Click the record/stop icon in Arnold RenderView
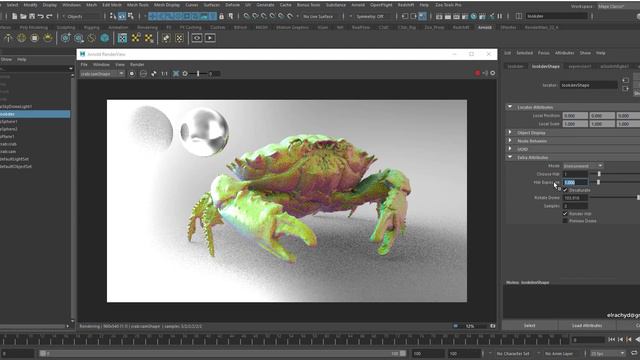Viewport: 640px width, 360px height. [x=132, y=73]
